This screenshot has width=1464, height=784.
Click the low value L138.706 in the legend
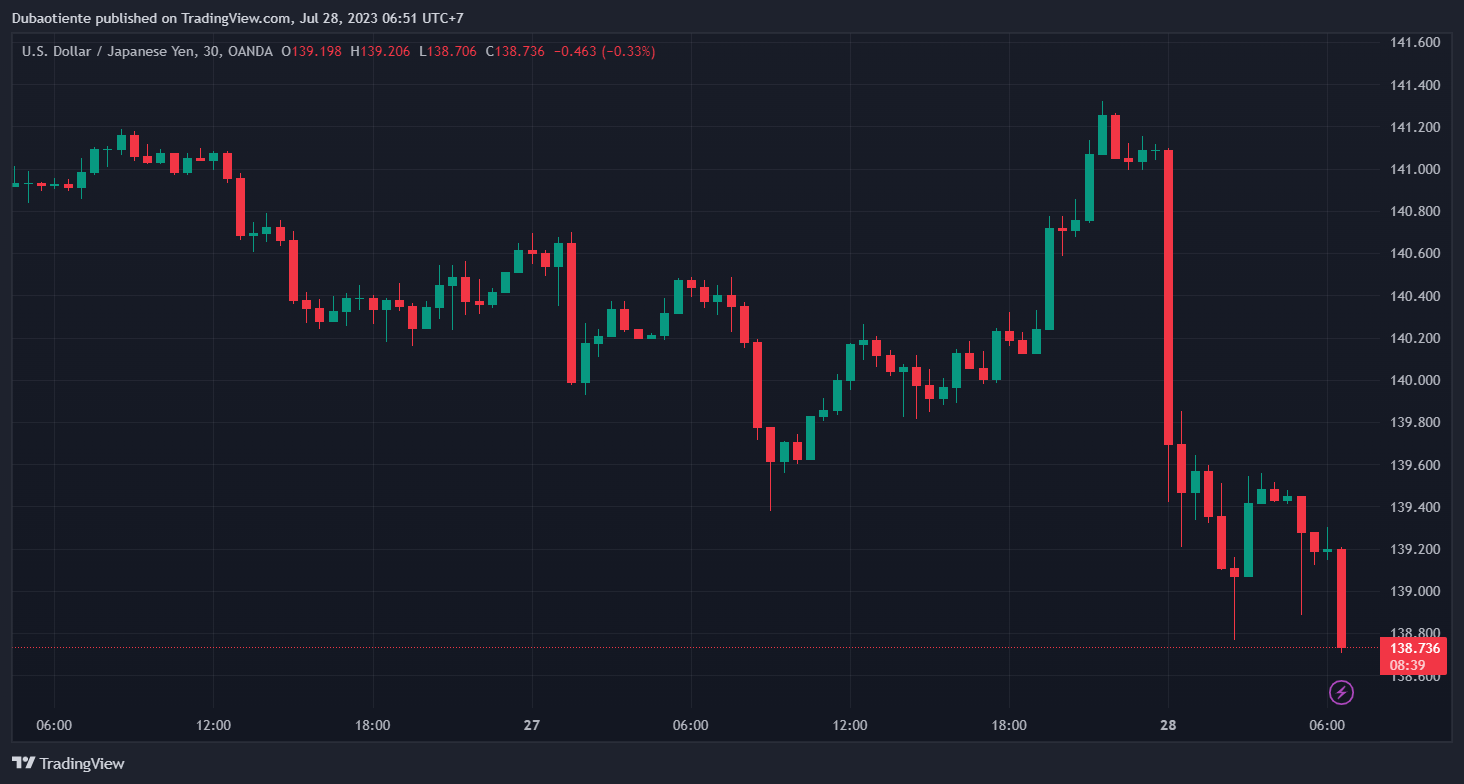point(449,51)
